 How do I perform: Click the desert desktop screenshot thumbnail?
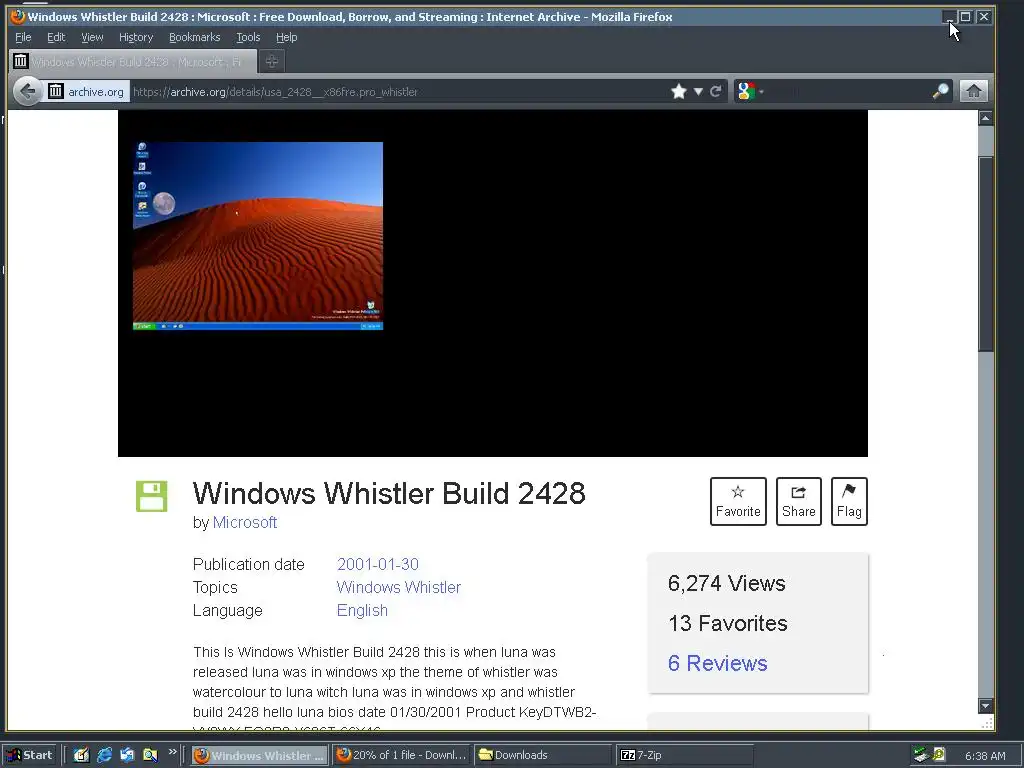click(258, 236)
